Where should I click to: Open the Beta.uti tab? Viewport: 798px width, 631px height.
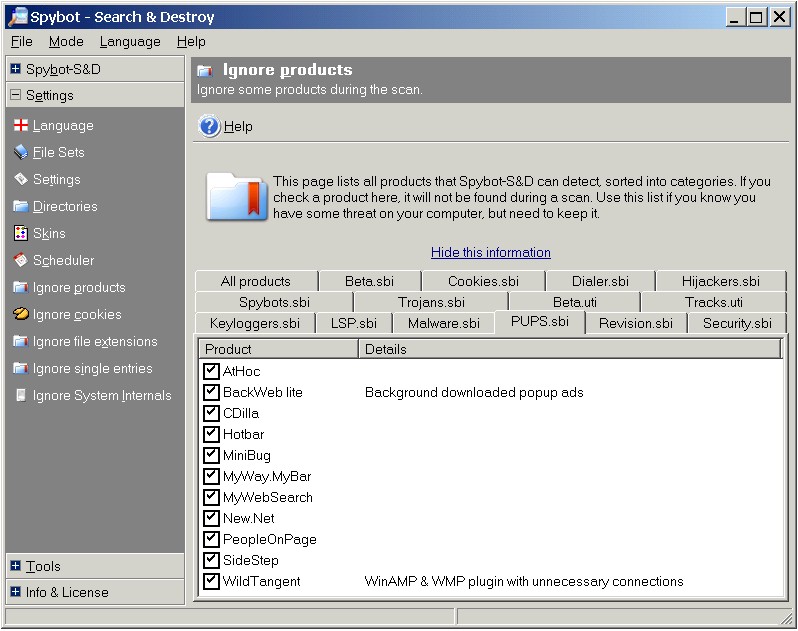click(575, 302)
